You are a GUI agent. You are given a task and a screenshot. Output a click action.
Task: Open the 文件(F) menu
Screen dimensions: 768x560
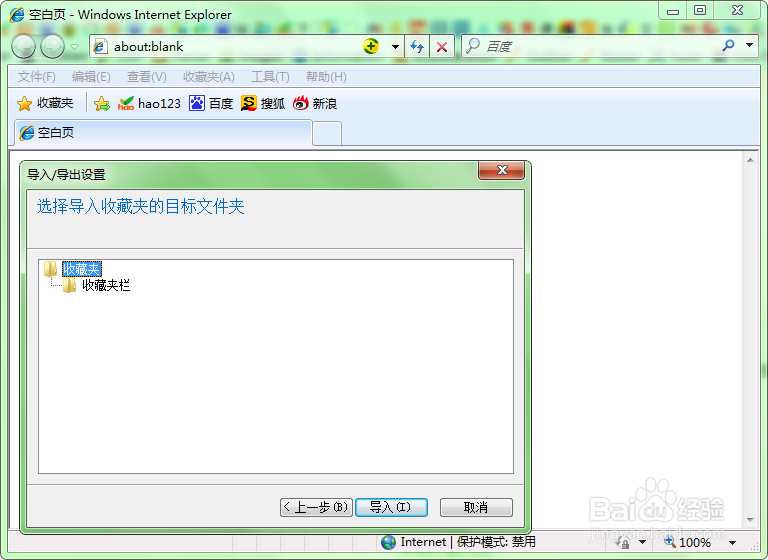coord(37,77)
